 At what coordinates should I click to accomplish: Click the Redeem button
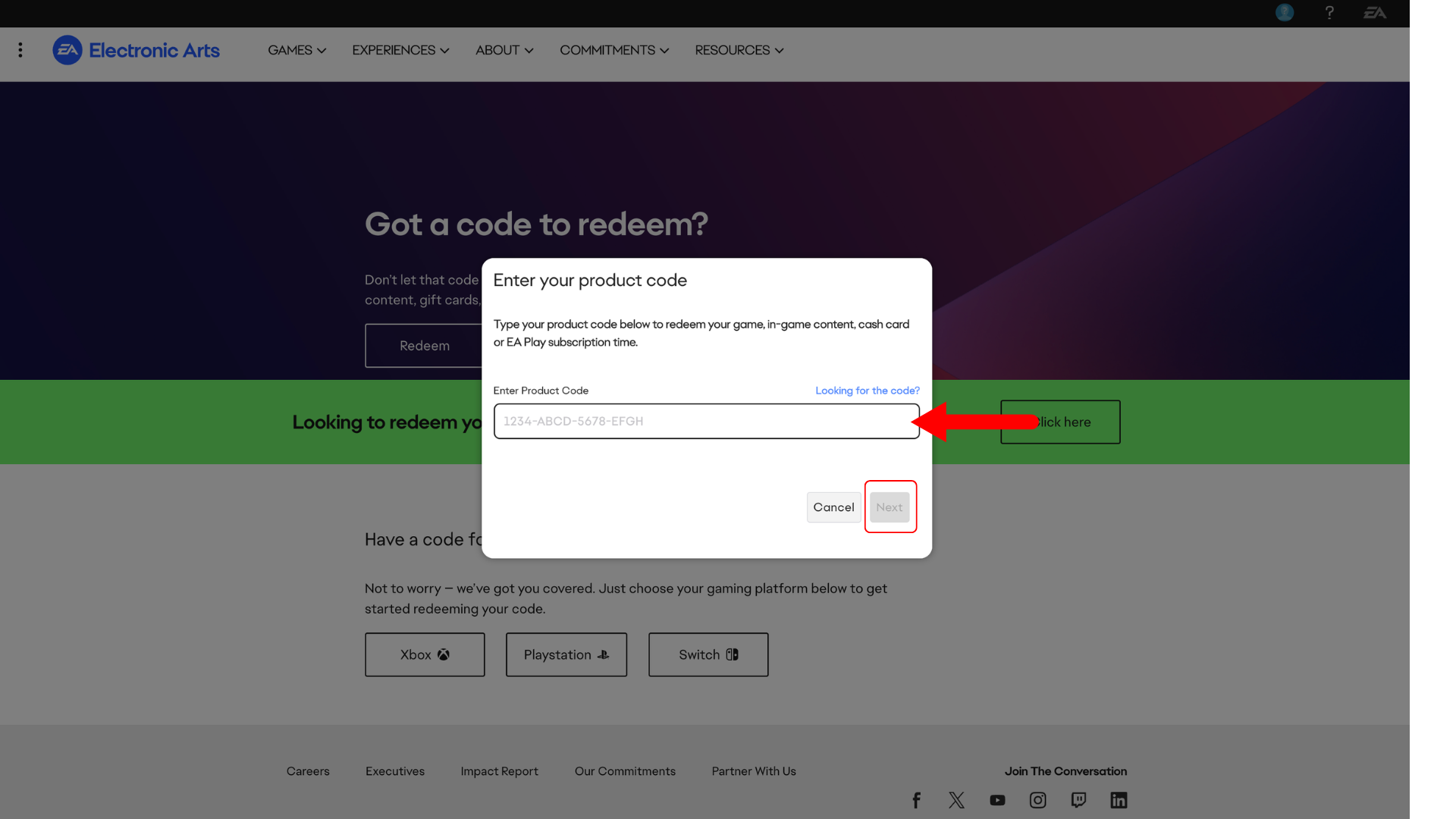424,346
